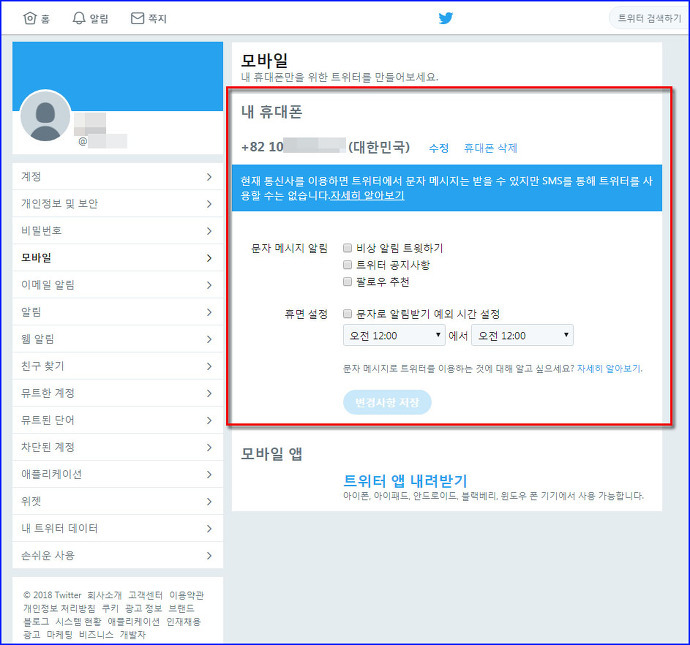Click the Twitter bird logo
Screen dimensions: 690x645
click(x=446, y=18)
